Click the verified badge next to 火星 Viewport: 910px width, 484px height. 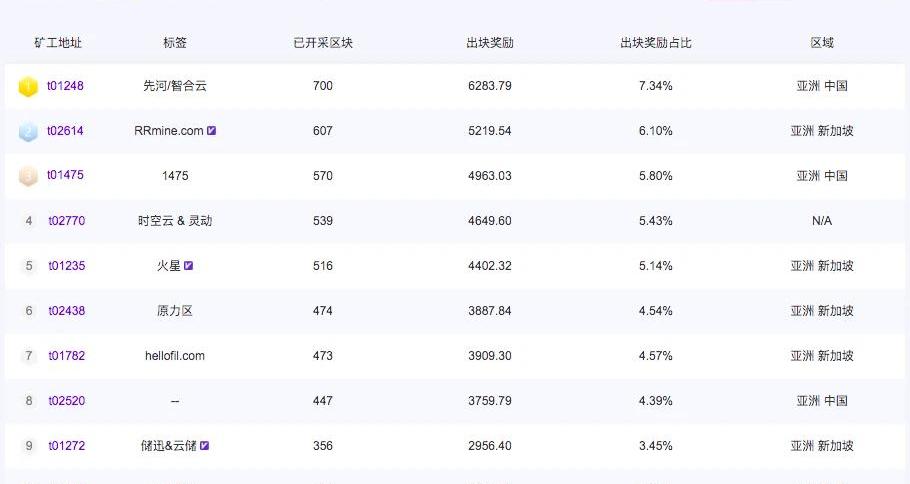click(x=188, y=266)
